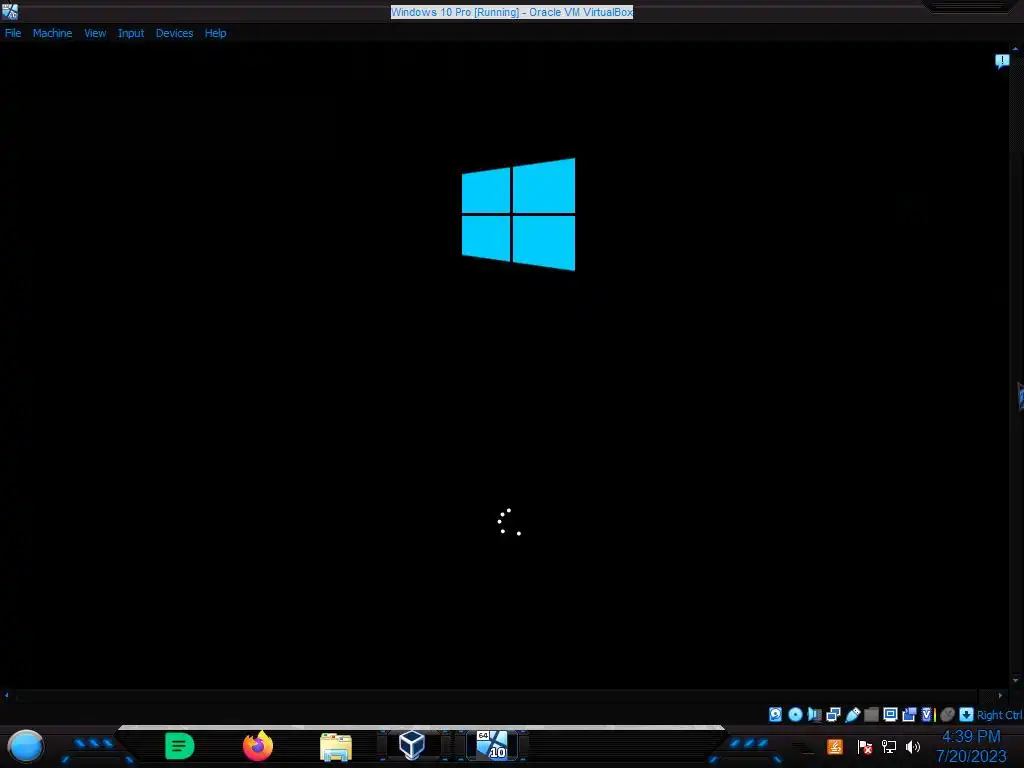Click the 4:39 PM system clock
This screenshot has width=1024, height=768.
pyautogui.click(x=971, y=737)
